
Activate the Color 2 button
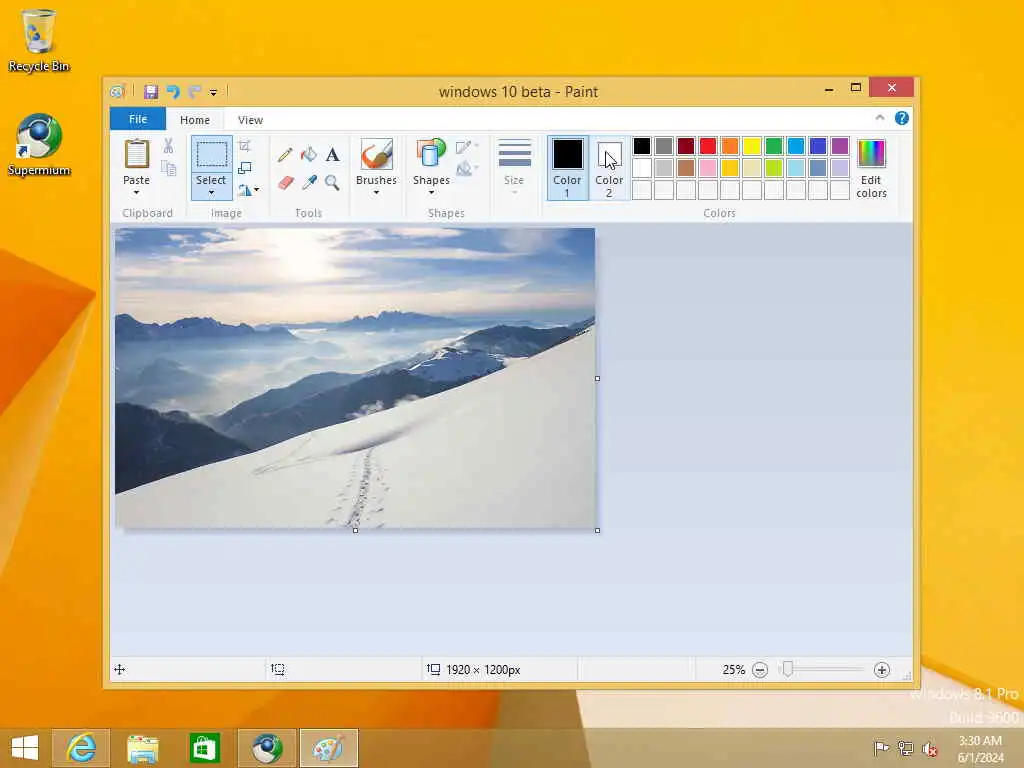click(x=609, y=168)
